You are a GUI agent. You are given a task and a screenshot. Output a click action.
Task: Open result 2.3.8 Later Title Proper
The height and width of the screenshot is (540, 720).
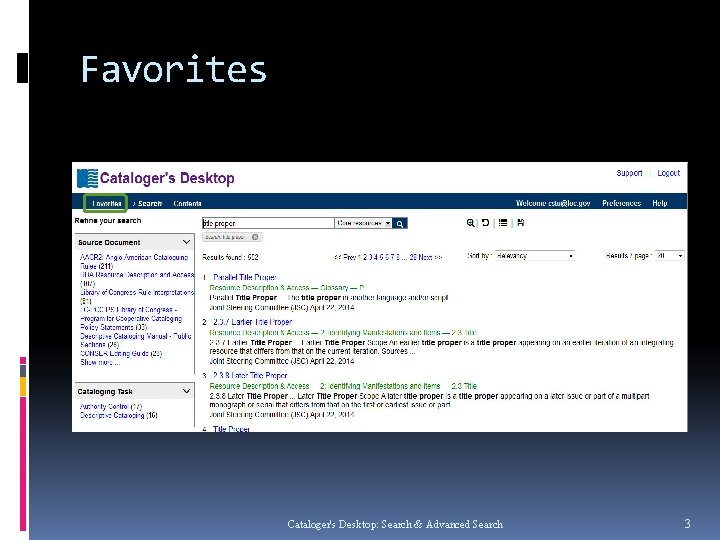tap(250, 376)
